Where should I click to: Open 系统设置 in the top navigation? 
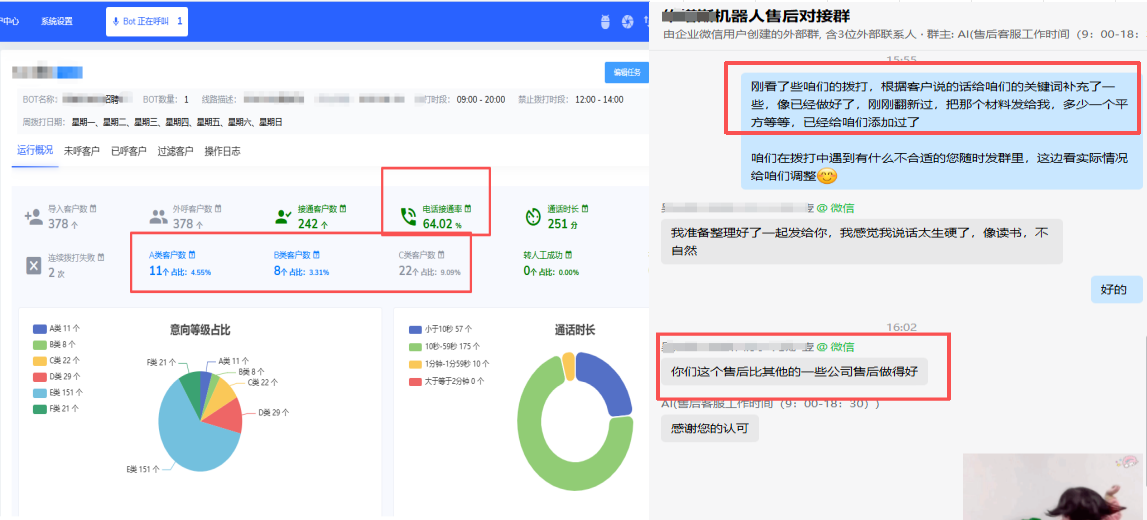[57, 21]
